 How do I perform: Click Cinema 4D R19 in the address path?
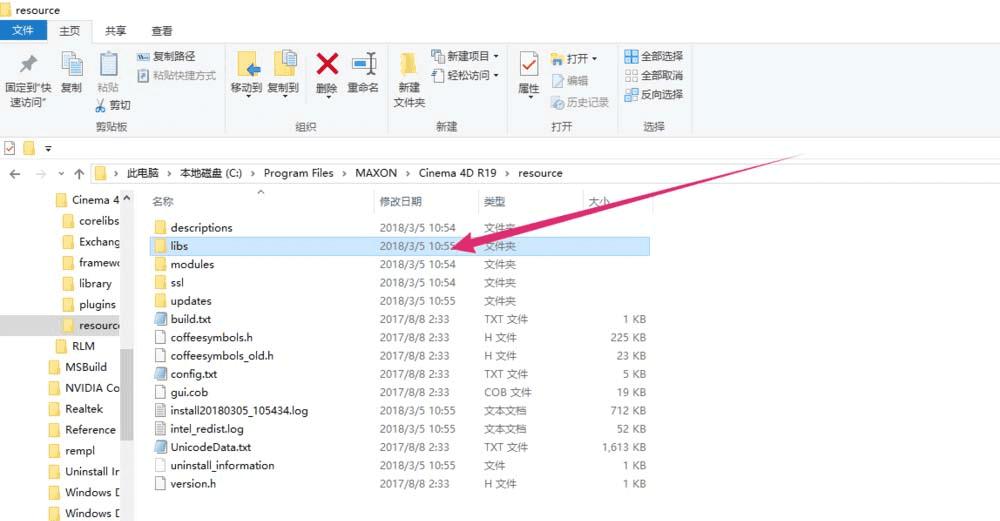[457, 173]
